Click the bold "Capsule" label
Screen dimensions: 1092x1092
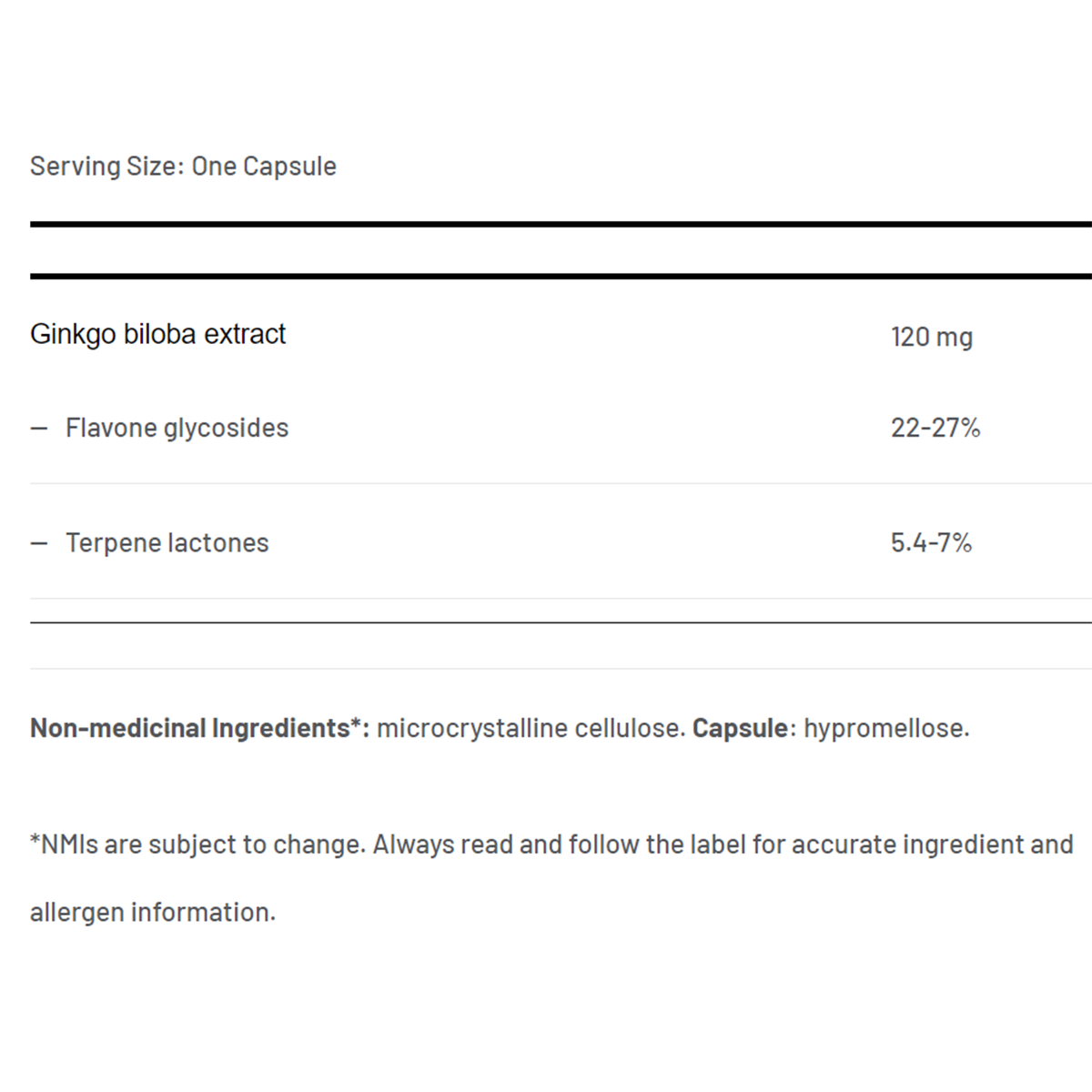(740, 728)
